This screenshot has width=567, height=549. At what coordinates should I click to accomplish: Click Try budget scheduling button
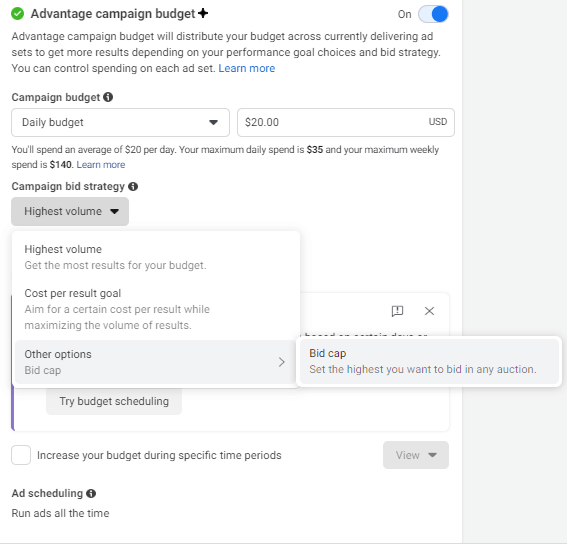pos(114,401)
